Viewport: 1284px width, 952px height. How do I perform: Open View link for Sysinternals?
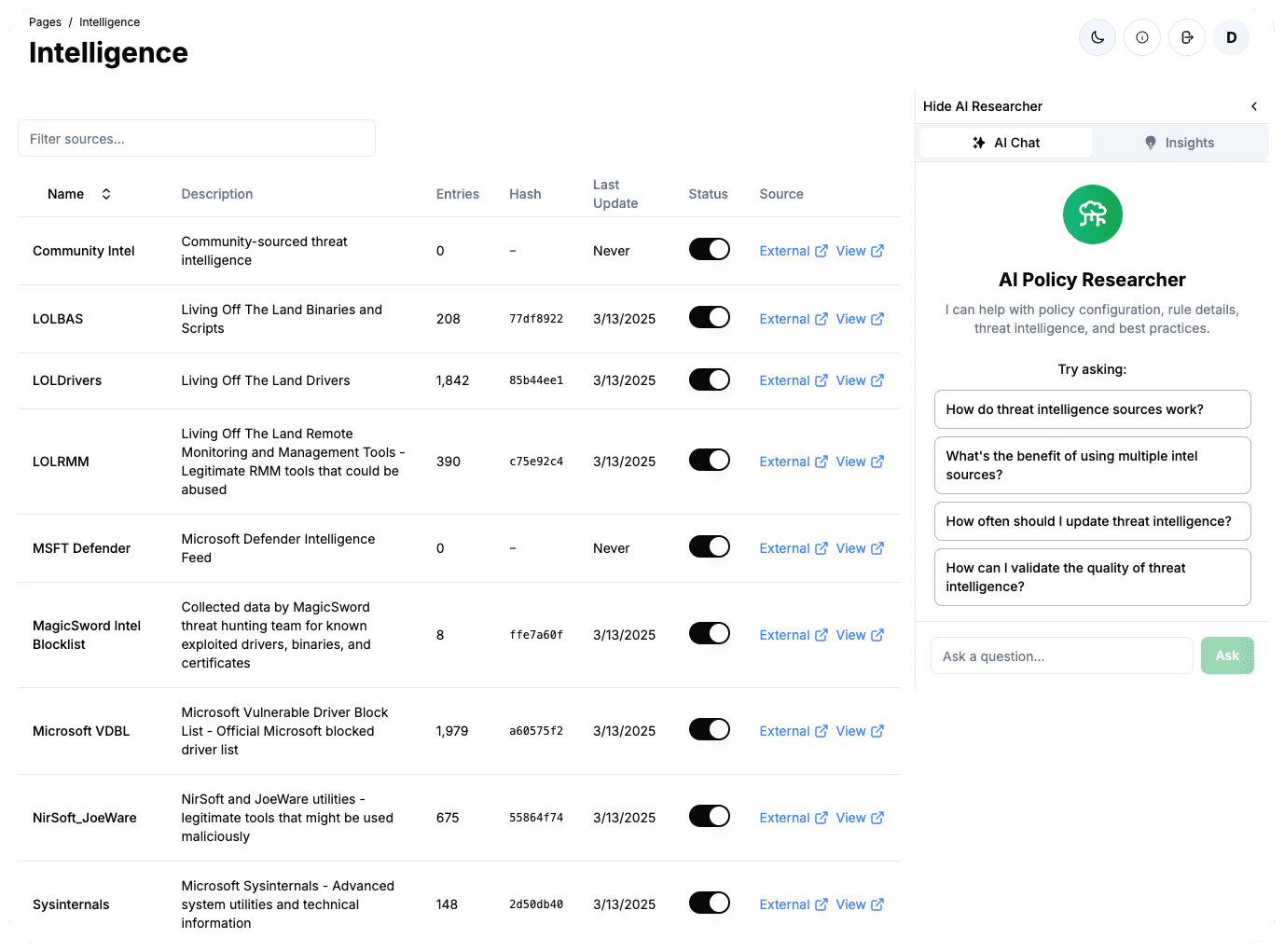pyautogui.click(x=860, y=904)
